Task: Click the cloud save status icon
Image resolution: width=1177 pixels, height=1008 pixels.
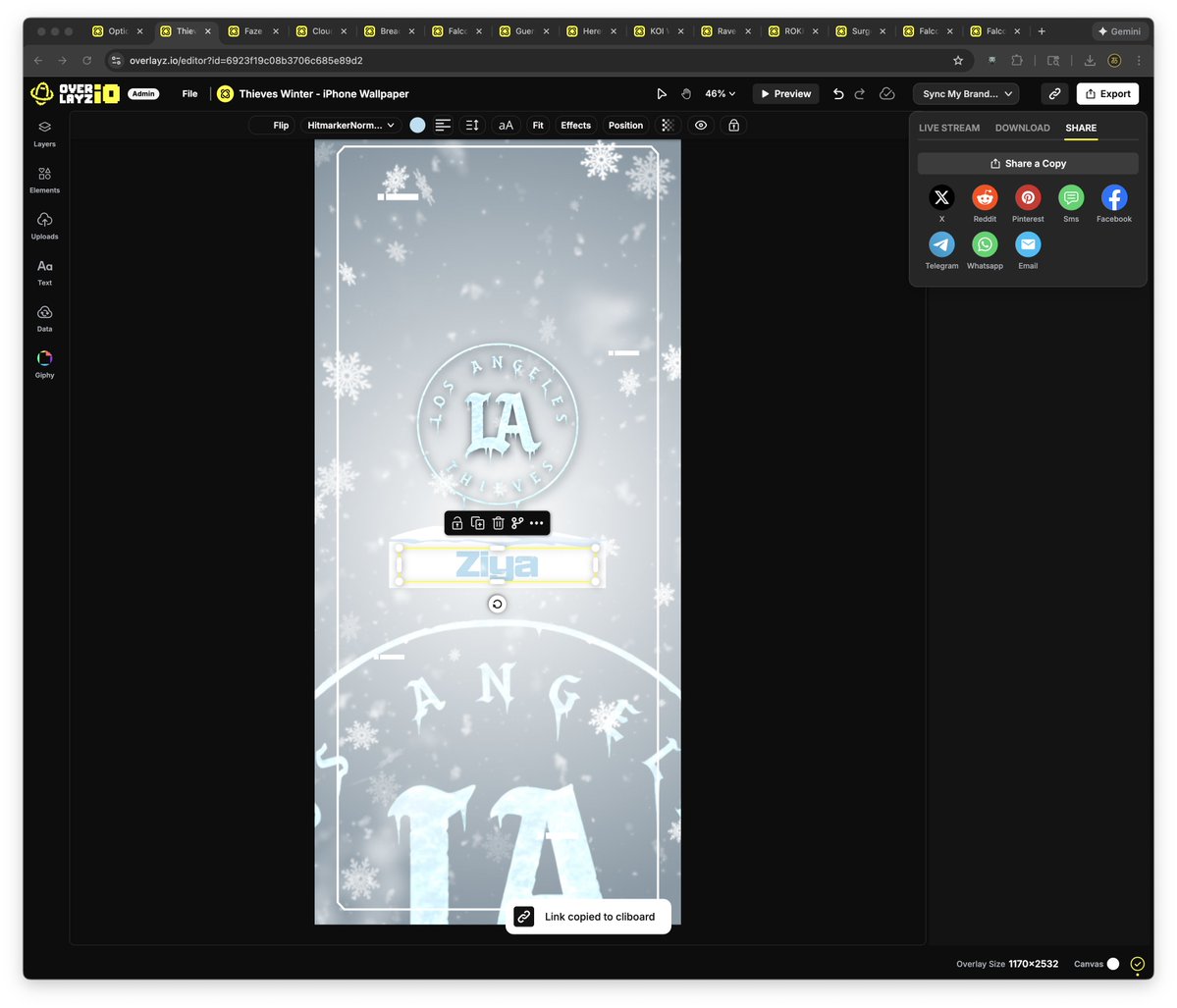Action: [x=887, y=94]
